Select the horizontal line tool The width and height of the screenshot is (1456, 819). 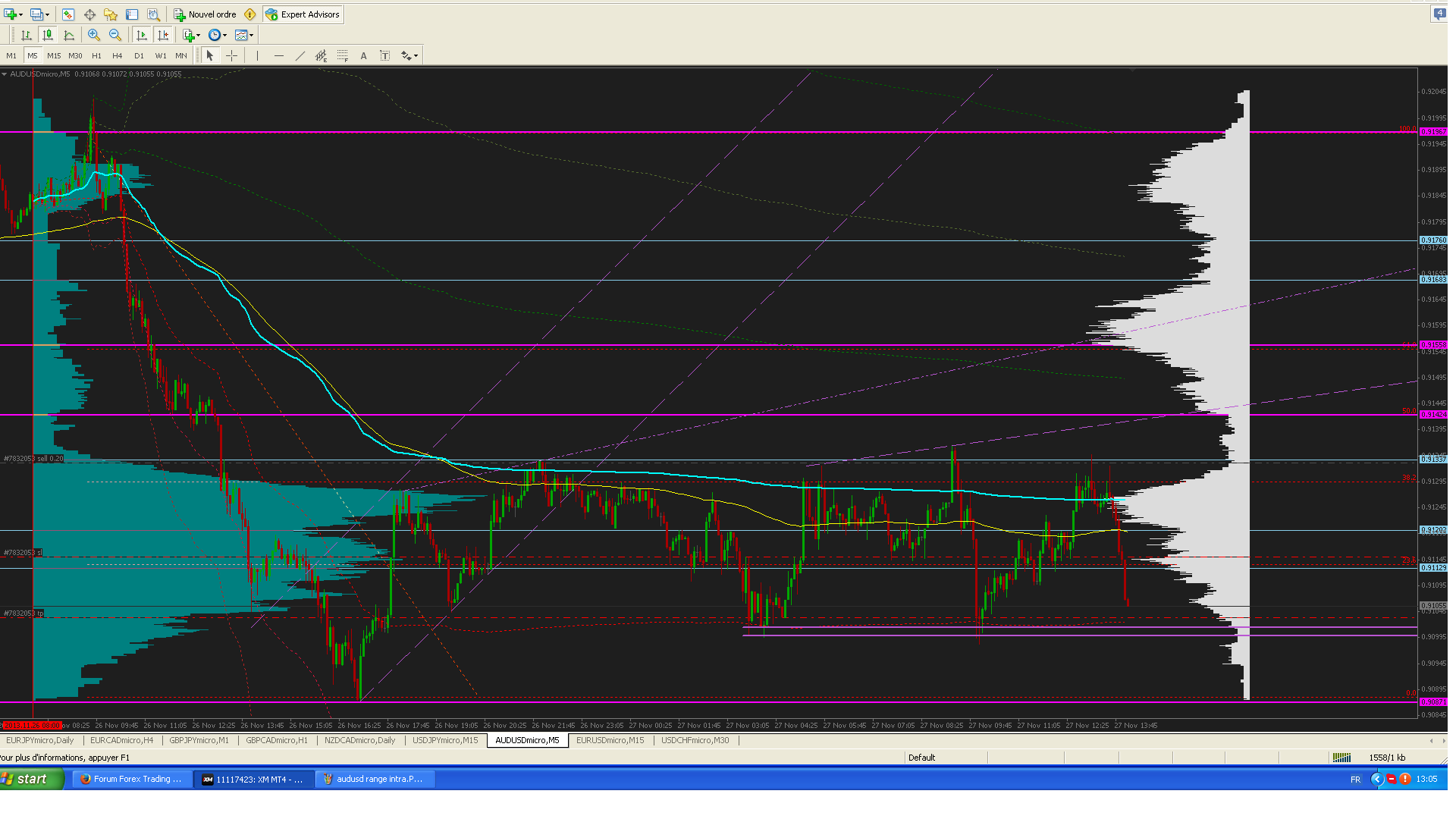[279, 55]
